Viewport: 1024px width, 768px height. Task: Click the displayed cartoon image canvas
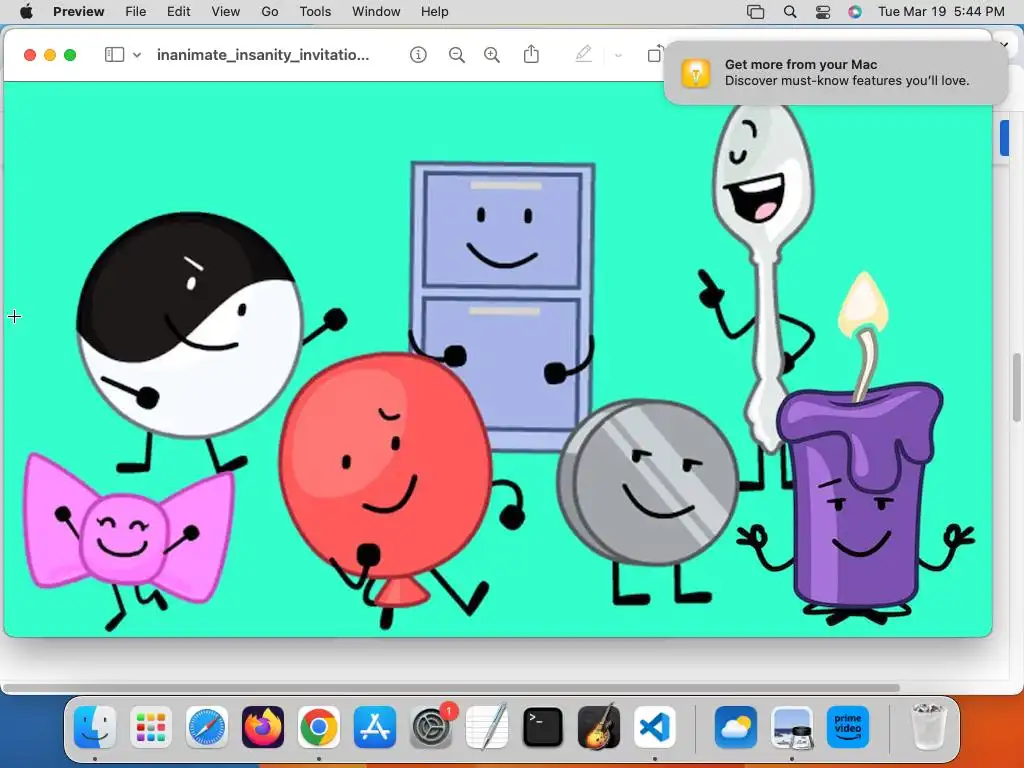[x=498, y=359]
